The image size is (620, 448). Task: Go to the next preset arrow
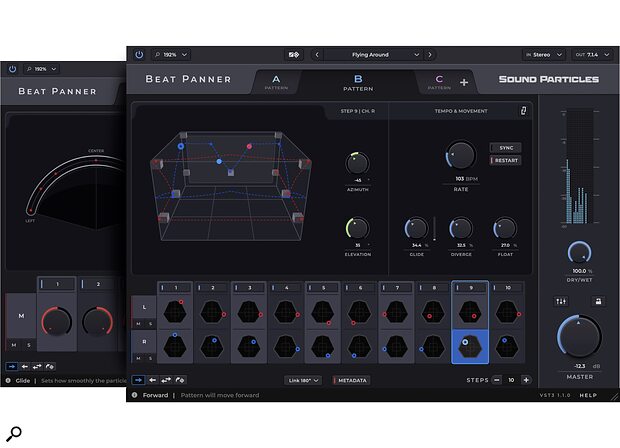point(430,55)
